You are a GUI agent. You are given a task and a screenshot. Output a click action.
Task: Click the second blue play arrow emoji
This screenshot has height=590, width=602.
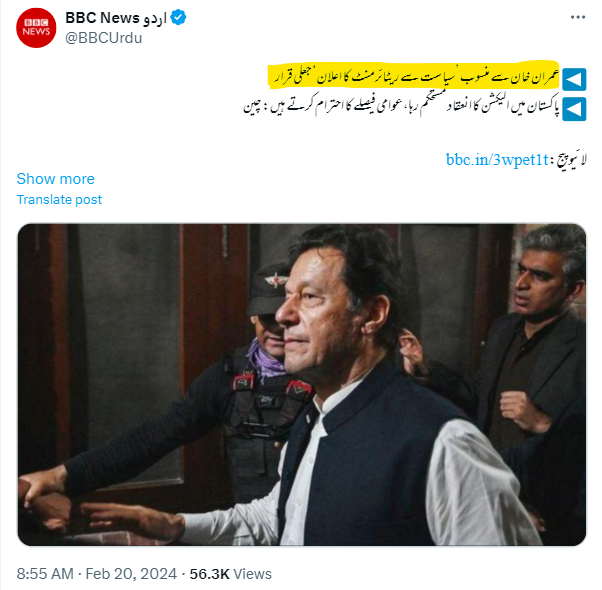pyautogui.click(x=574, y=109)
